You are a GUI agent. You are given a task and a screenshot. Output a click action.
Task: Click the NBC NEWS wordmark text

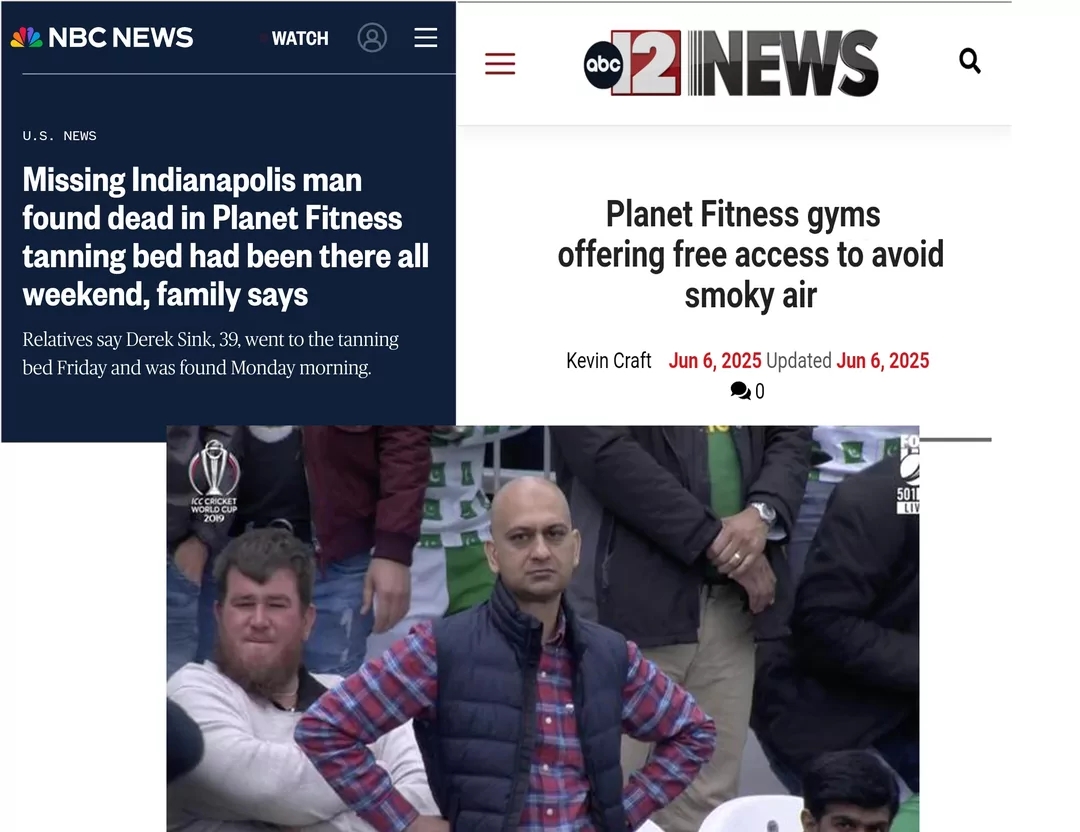121,38
